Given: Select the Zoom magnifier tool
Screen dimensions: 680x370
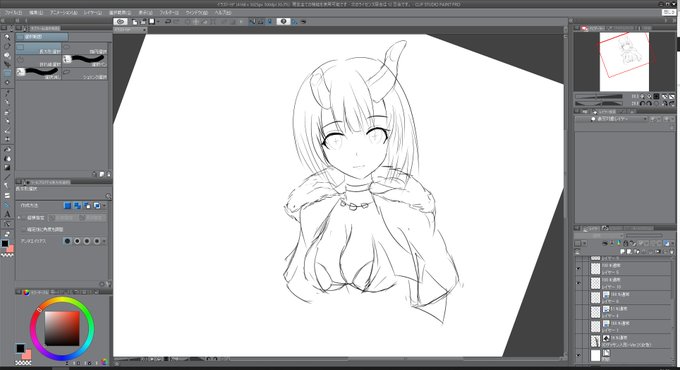Looking at the screenshot, I should [x=7, y=37].
